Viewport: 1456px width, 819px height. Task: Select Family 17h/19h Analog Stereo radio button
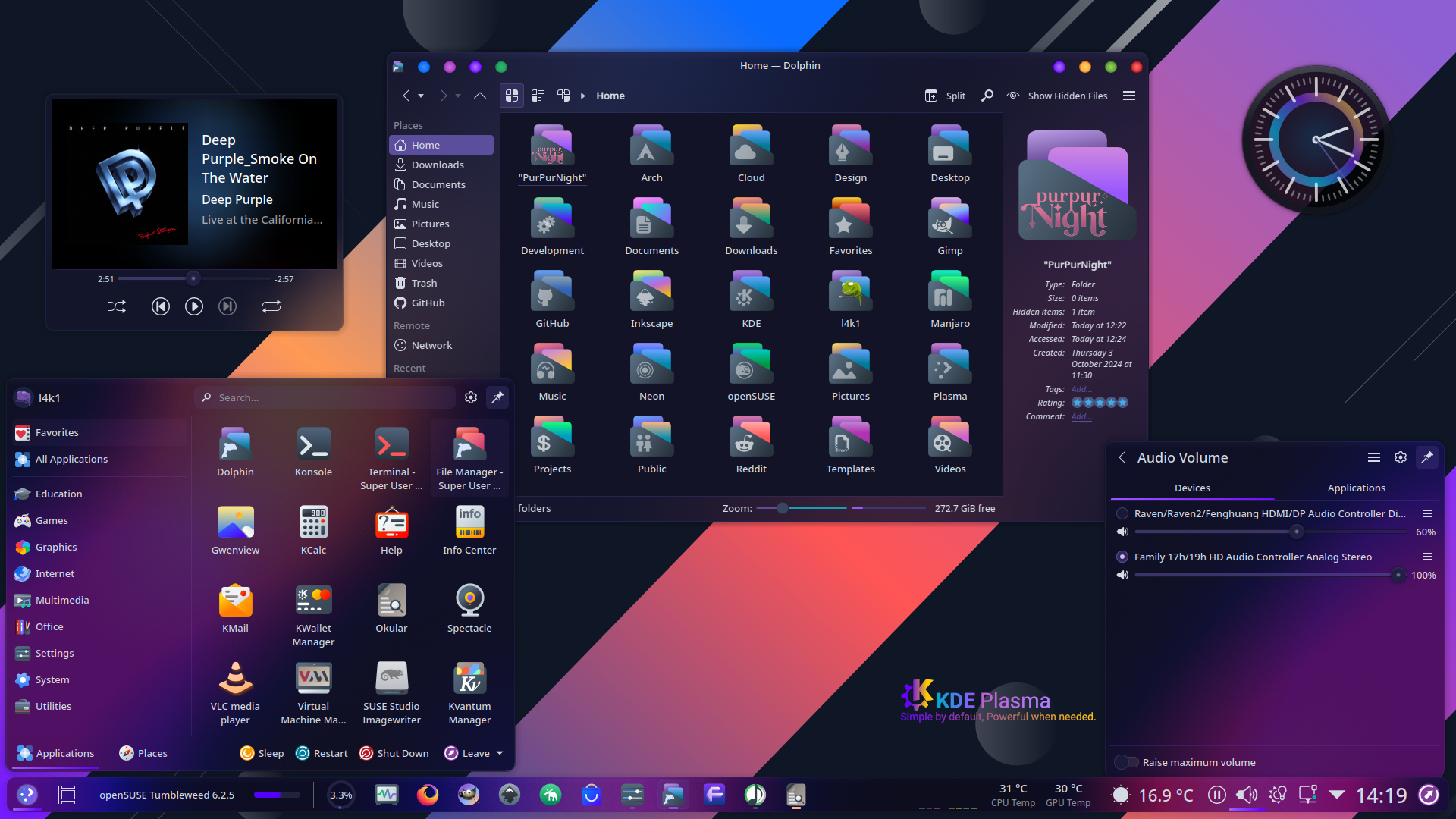[1122, 557]
